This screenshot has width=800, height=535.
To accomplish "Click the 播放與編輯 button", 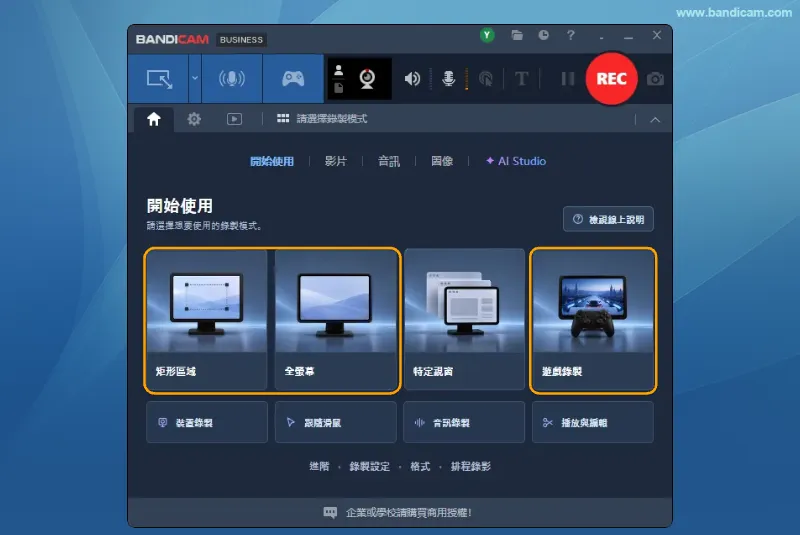I will tap(593, 422).
